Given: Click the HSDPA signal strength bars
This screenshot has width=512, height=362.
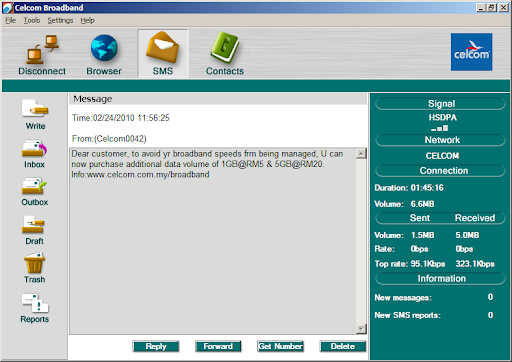Looking at the screenshot, I should [x=440, y=128].
